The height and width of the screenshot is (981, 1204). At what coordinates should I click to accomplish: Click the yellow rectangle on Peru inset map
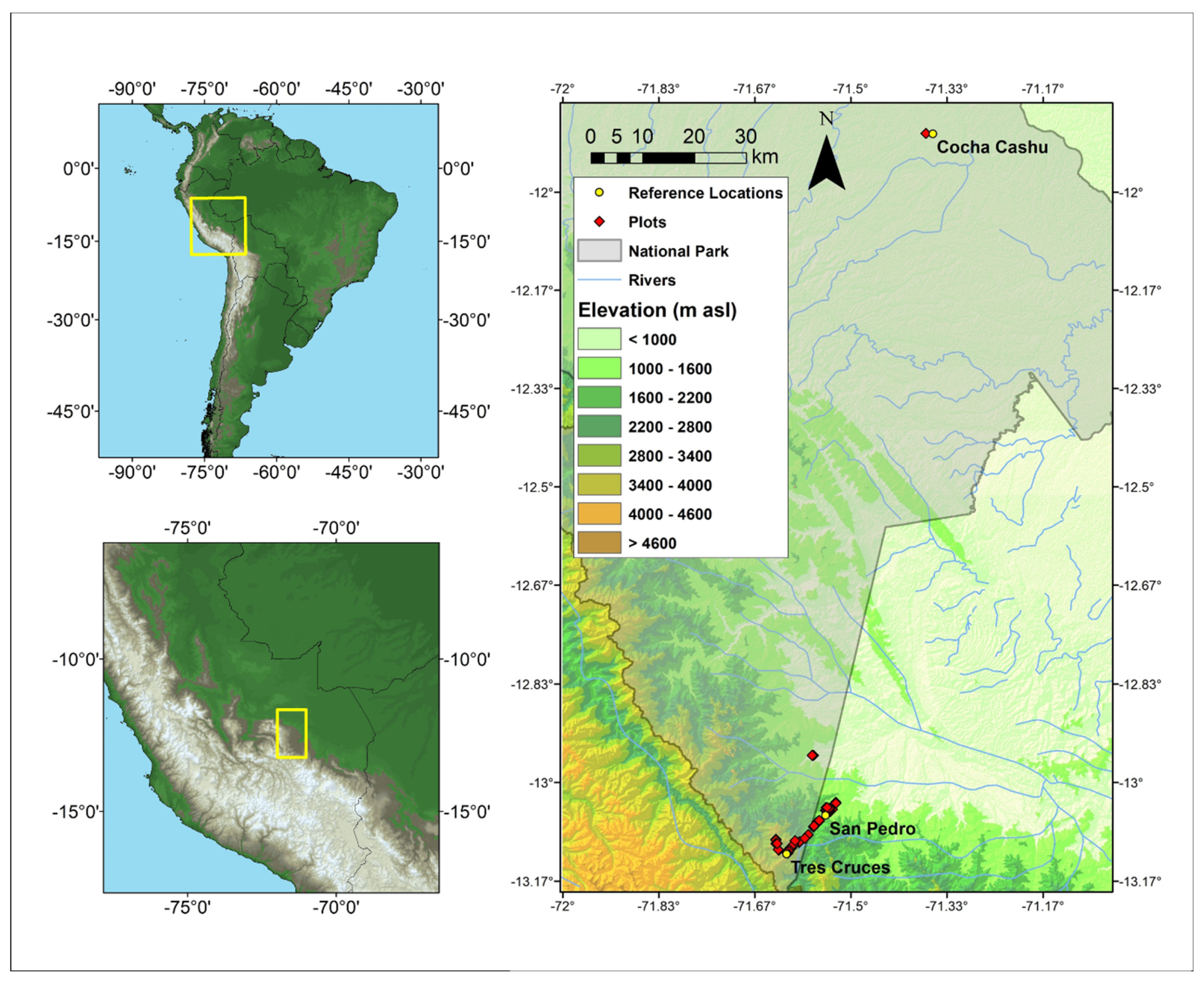point(291,733)
